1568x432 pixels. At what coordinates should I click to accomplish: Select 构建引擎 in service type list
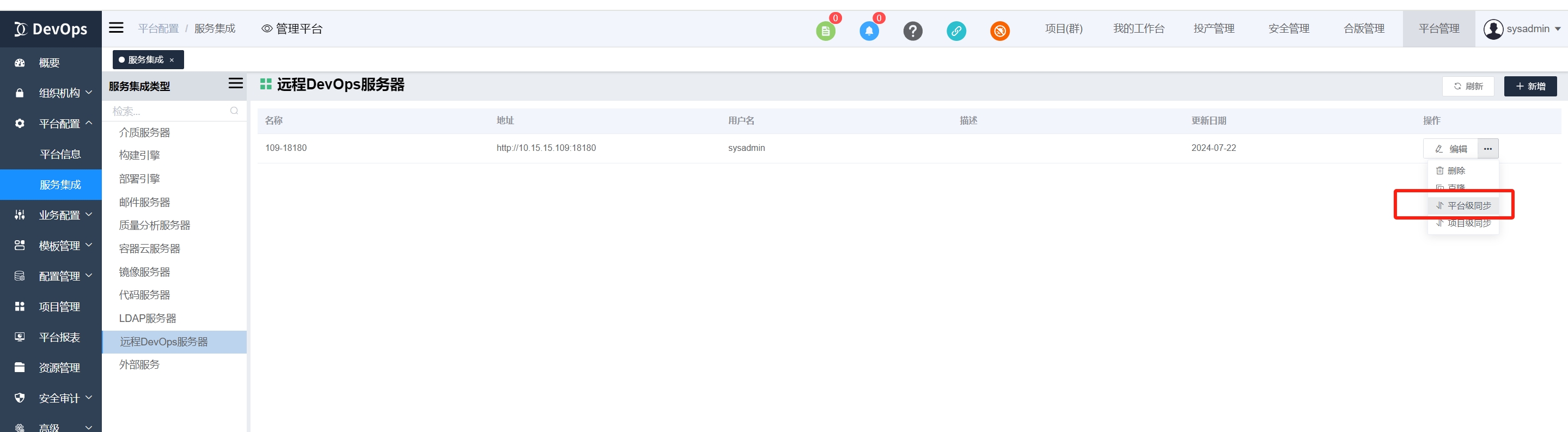175,155
